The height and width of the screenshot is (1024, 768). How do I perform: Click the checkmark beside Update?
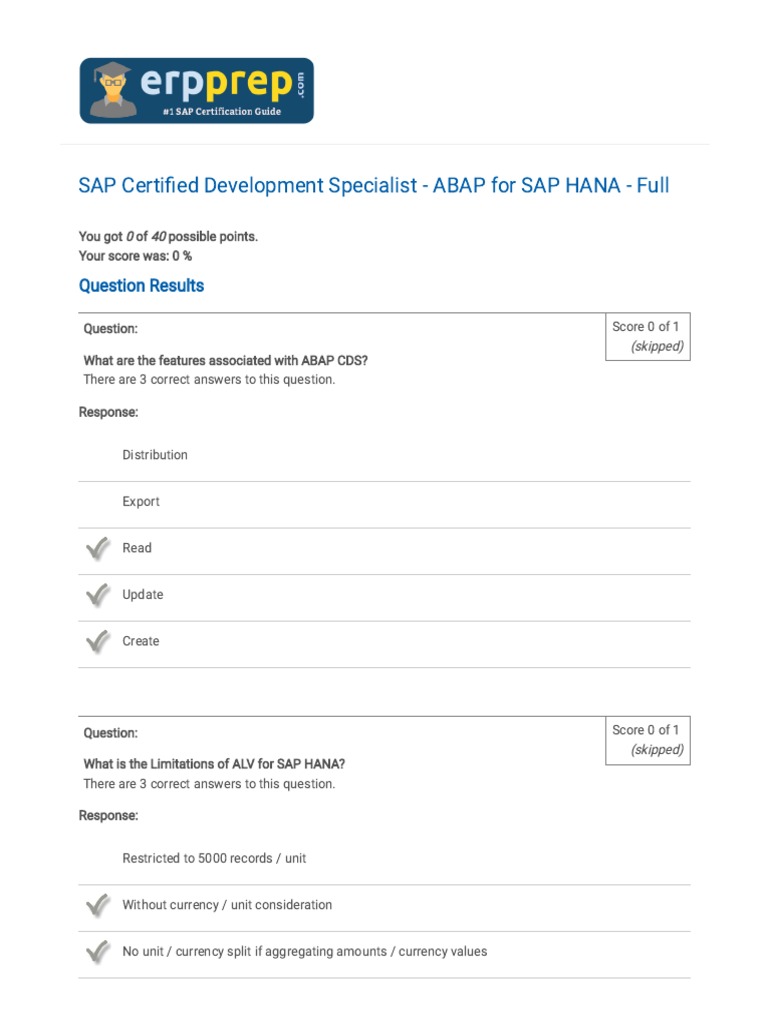[x=97, y=595]
